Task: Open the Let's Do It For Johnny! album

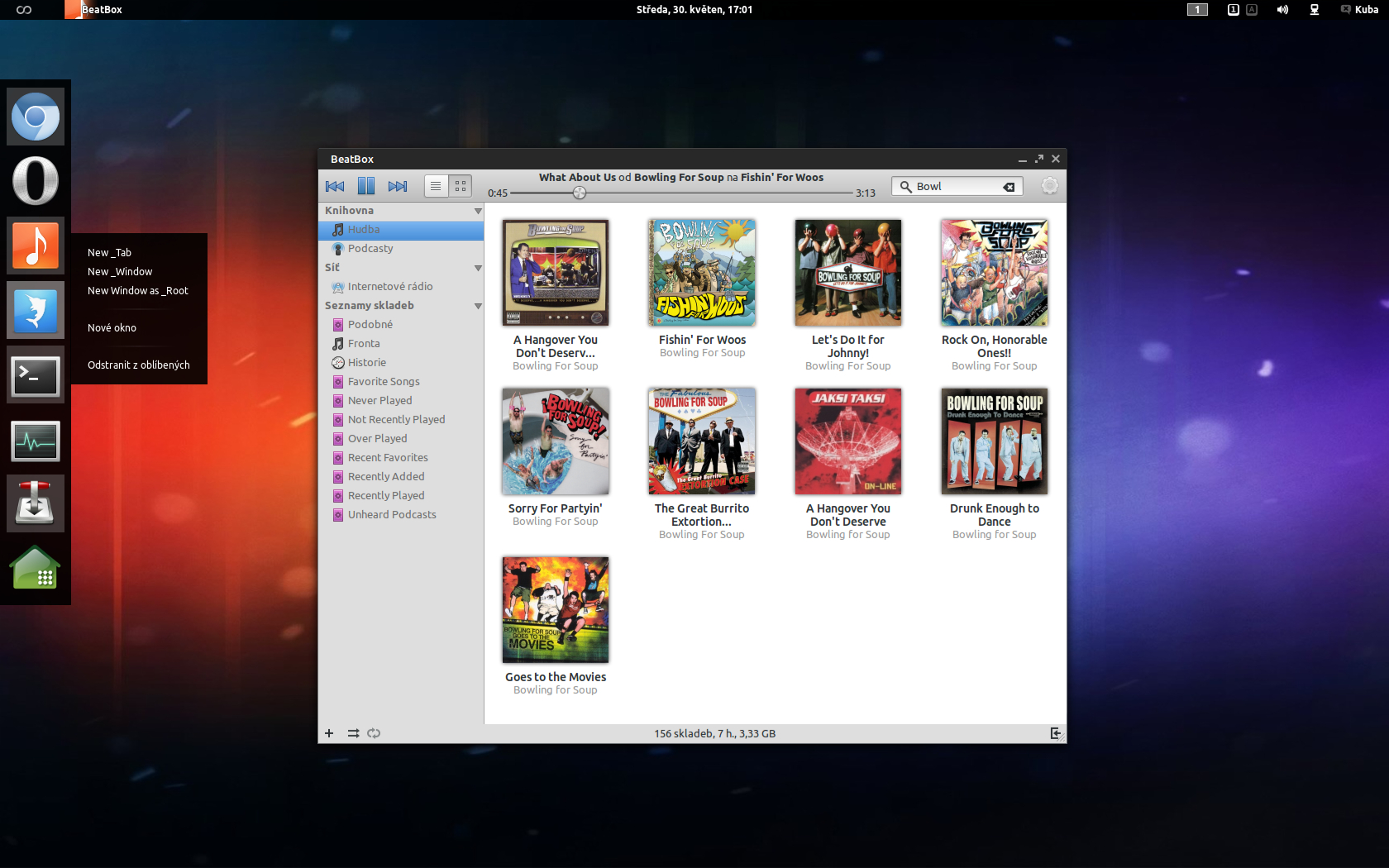Action: click(x=848, y=273)
